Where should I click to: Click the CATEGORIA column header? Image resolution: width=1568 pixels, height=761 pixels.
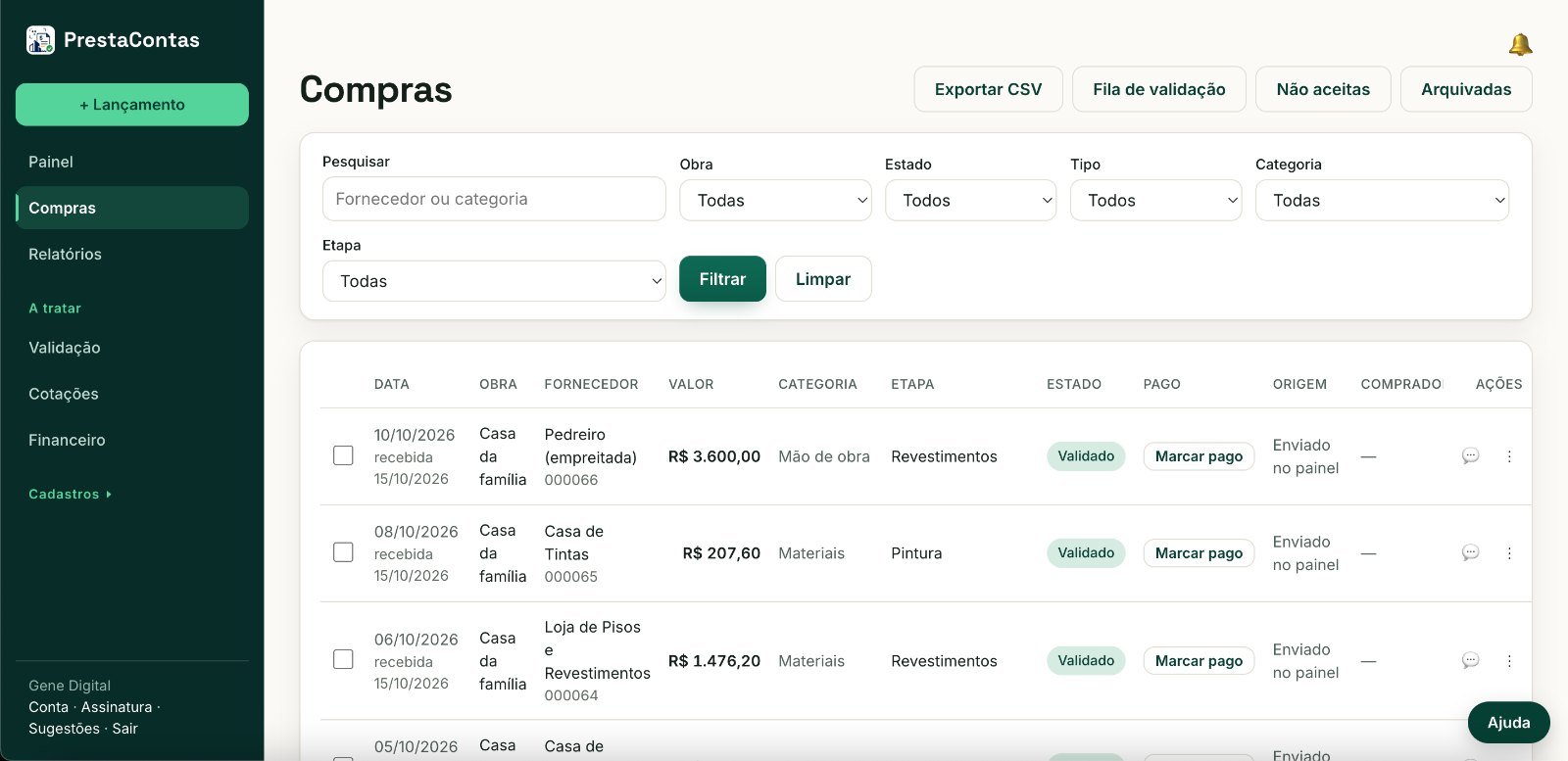tap(817, 384)
